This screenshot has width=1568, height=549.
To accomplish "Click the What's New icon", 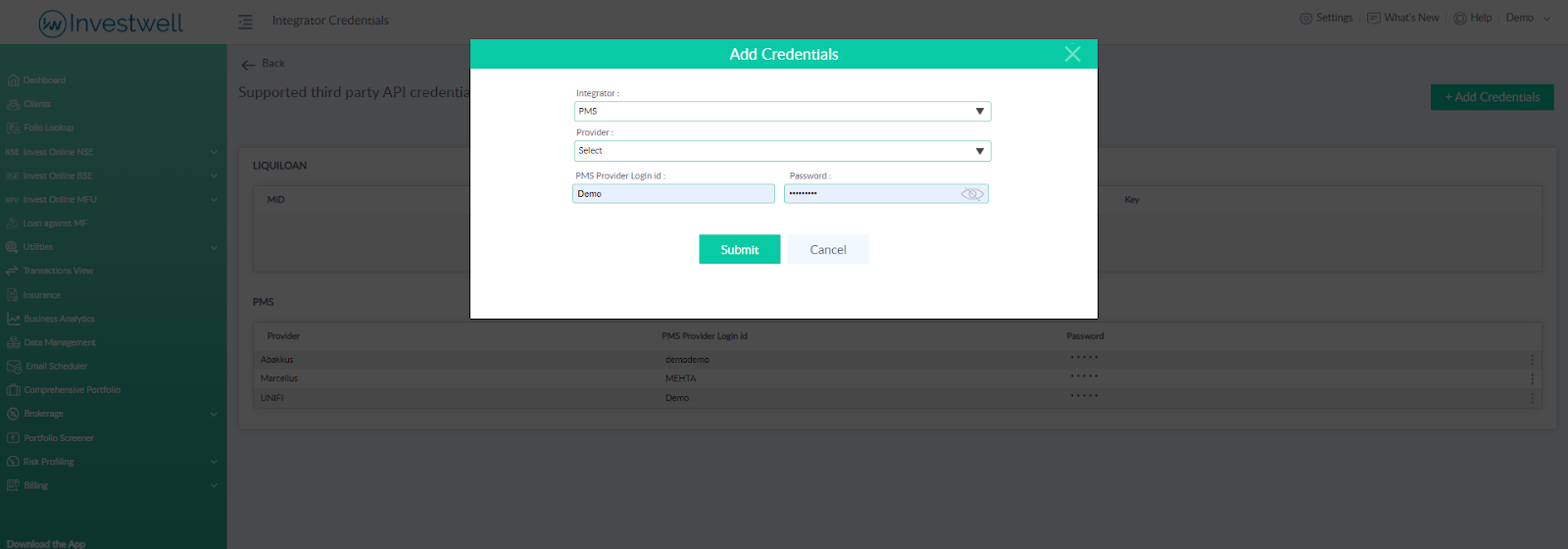I will click(1374, 18).
